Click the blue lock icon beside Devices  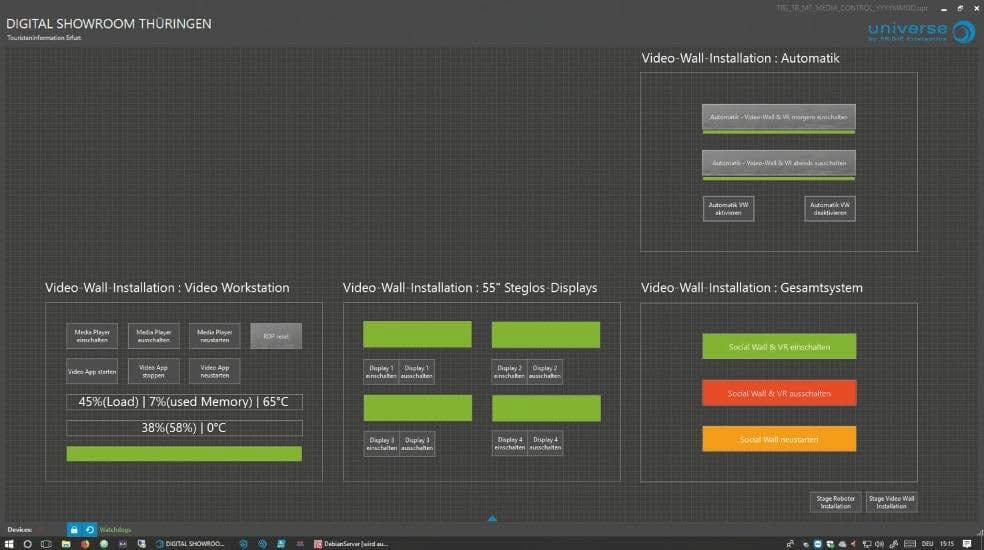(74, 529)
